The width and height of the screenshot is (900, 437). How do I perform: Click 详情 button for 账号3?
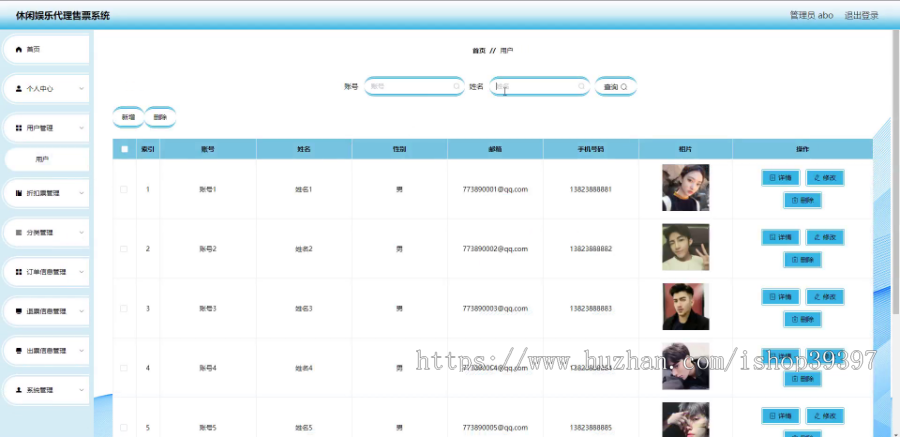(781, 297)
